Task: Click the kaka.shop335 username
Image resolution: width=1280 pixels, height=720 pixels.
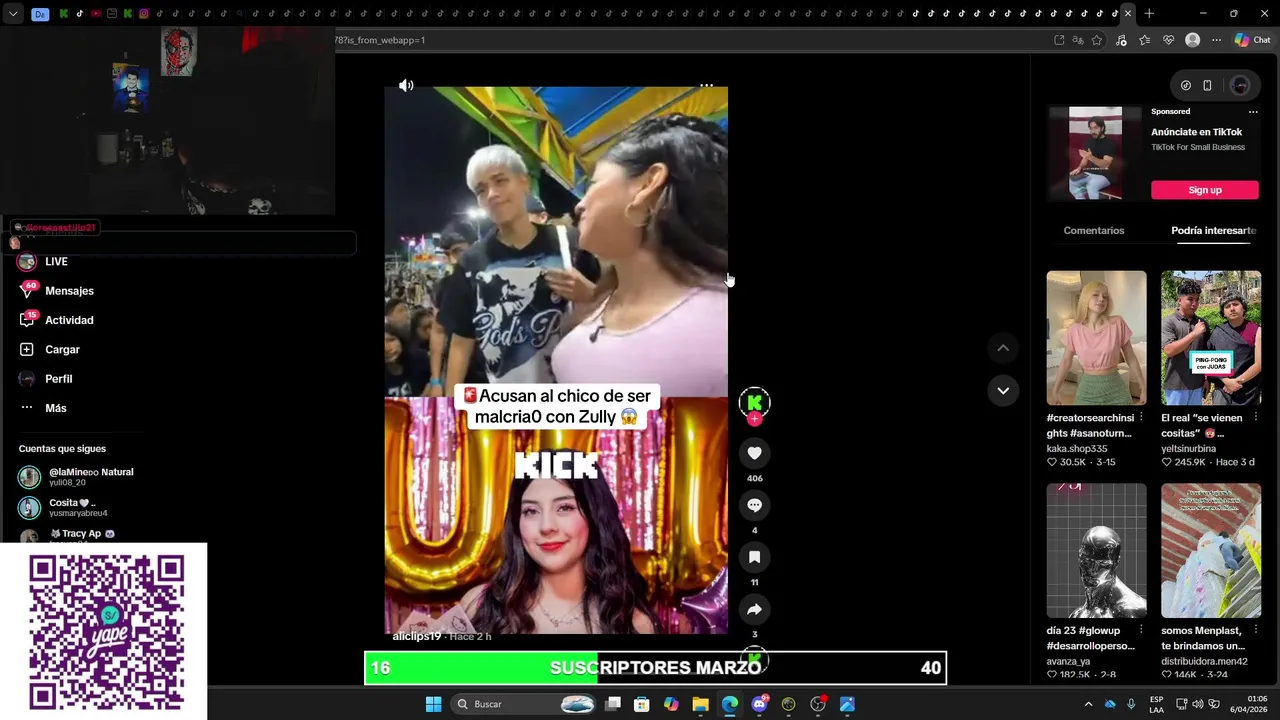Action: tap(1076, 449)
